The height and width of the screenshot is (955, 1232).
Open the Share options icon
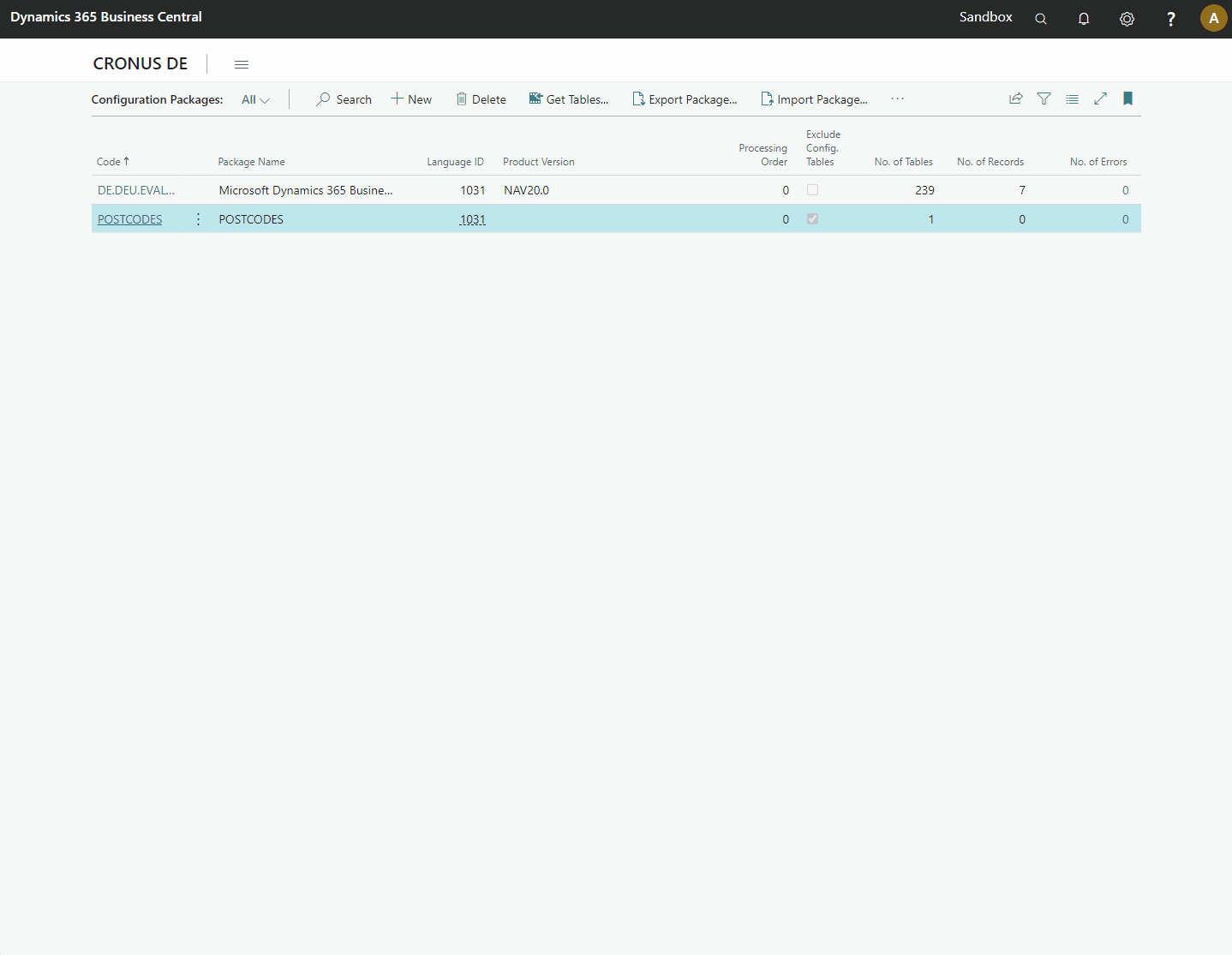(1015, 98)
